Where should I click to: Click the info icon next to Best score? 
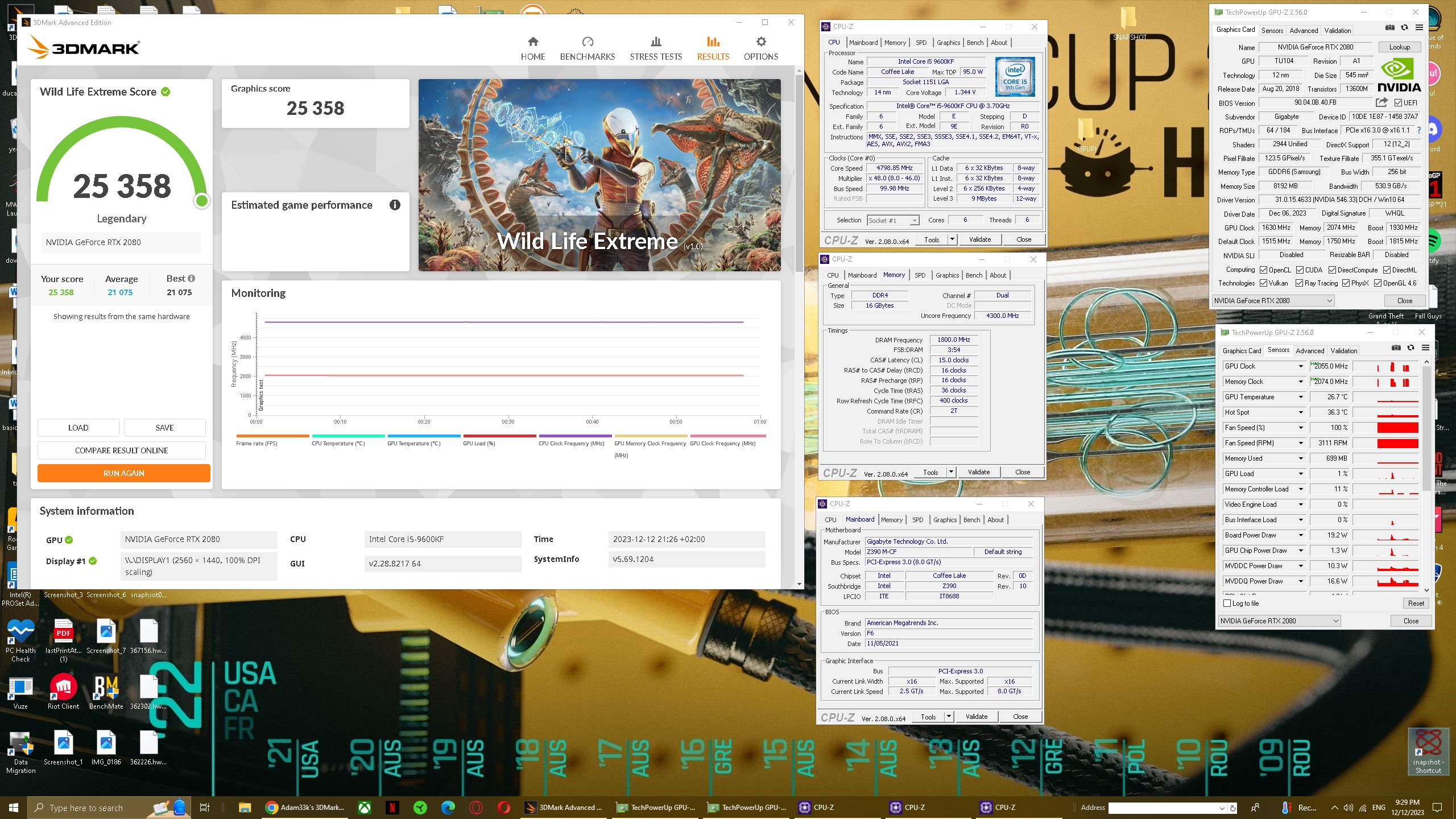coord(192,279)
